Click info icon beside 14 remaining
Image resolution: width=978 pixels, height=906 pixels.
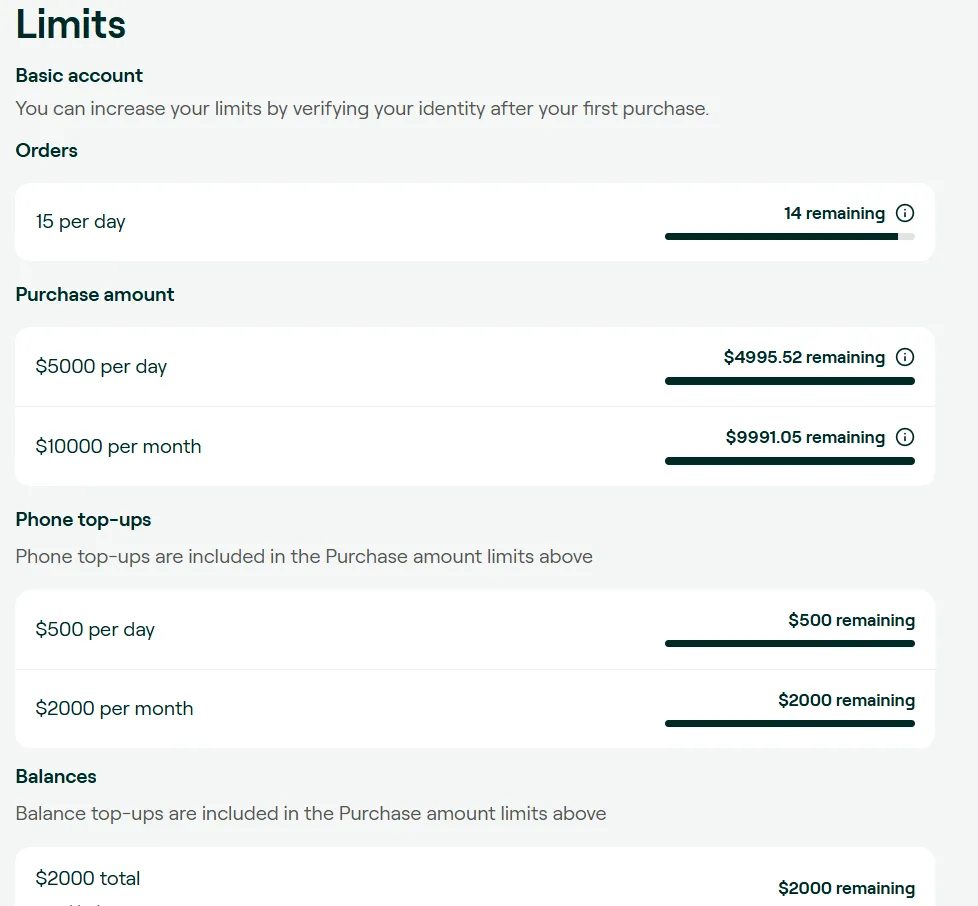[x=904, y=213]
